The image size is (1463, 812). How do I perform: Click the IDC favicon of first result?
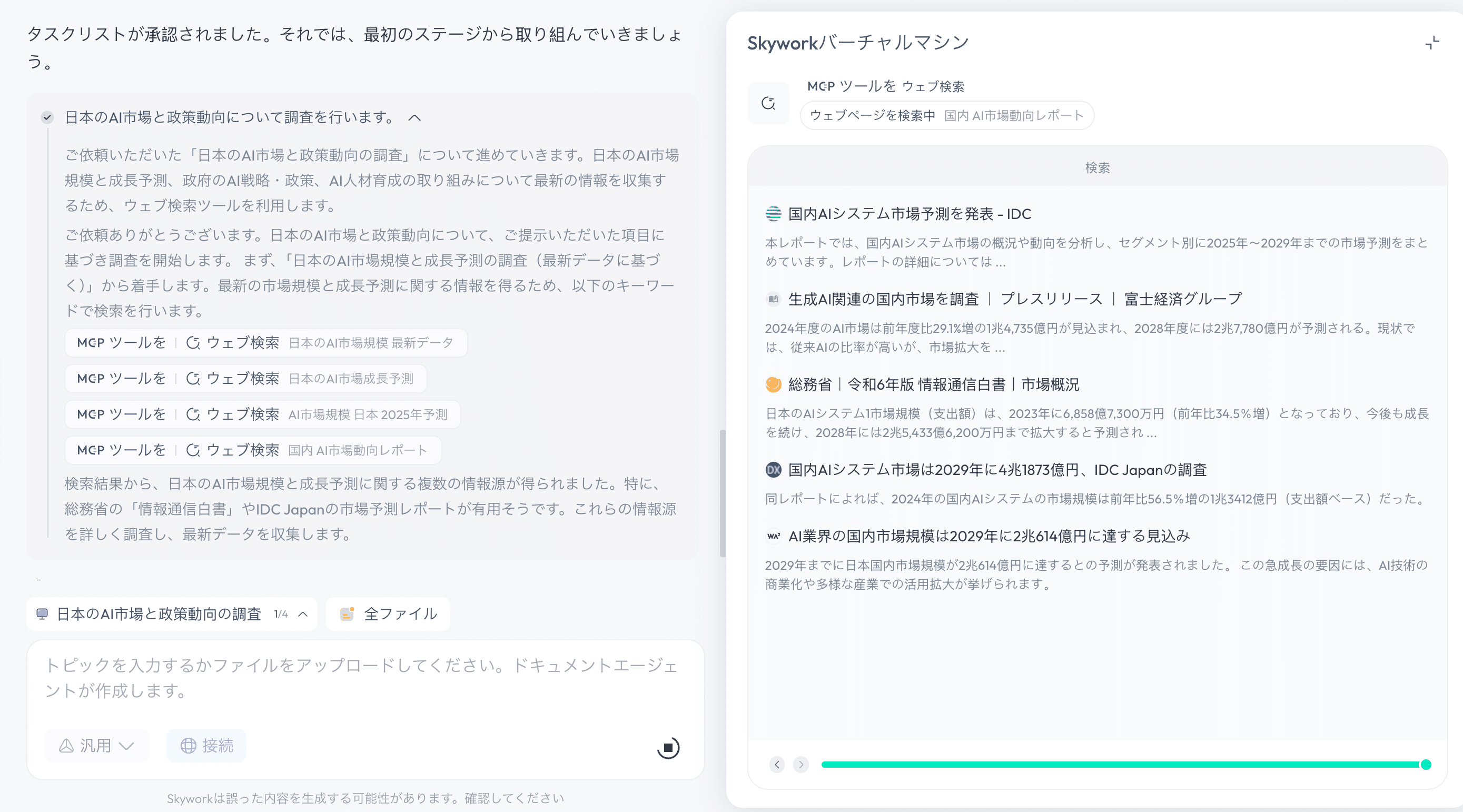tap(773, 214)
